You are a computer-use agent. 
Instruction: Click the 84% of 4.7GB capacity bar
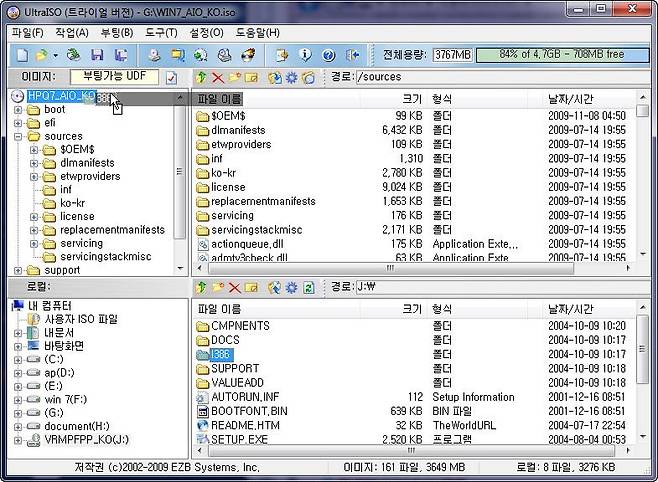[x=562, y=55]
